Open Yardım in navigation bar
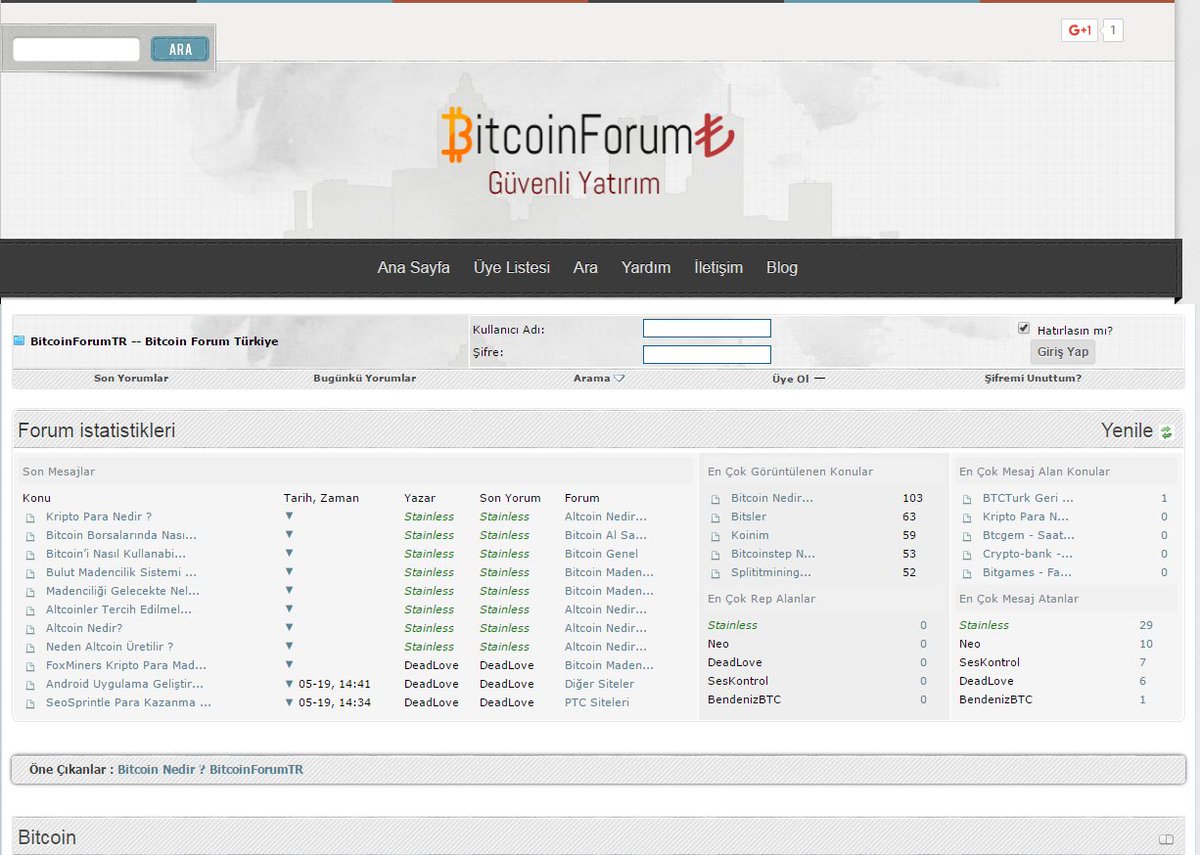 click(646, 267)
